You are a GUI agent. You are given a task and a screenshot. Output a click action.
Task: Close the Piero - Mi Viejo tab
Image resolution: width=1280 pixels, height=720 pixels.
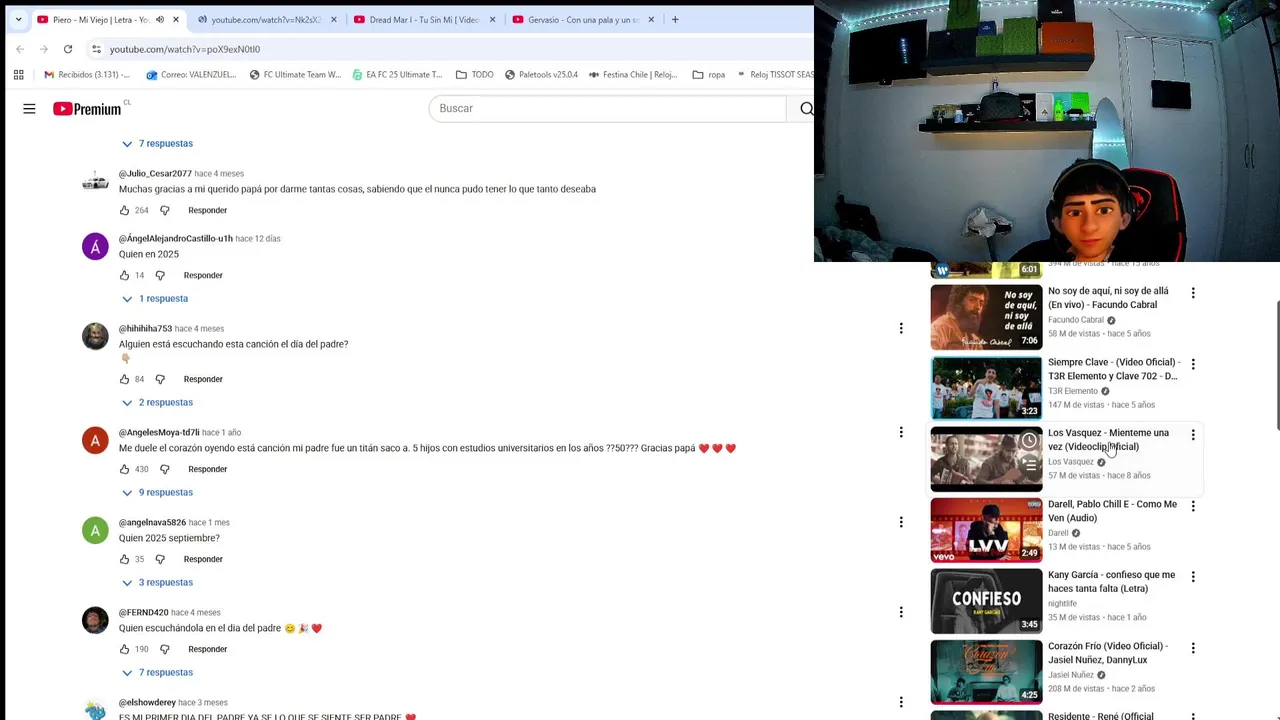click(176, 19)
